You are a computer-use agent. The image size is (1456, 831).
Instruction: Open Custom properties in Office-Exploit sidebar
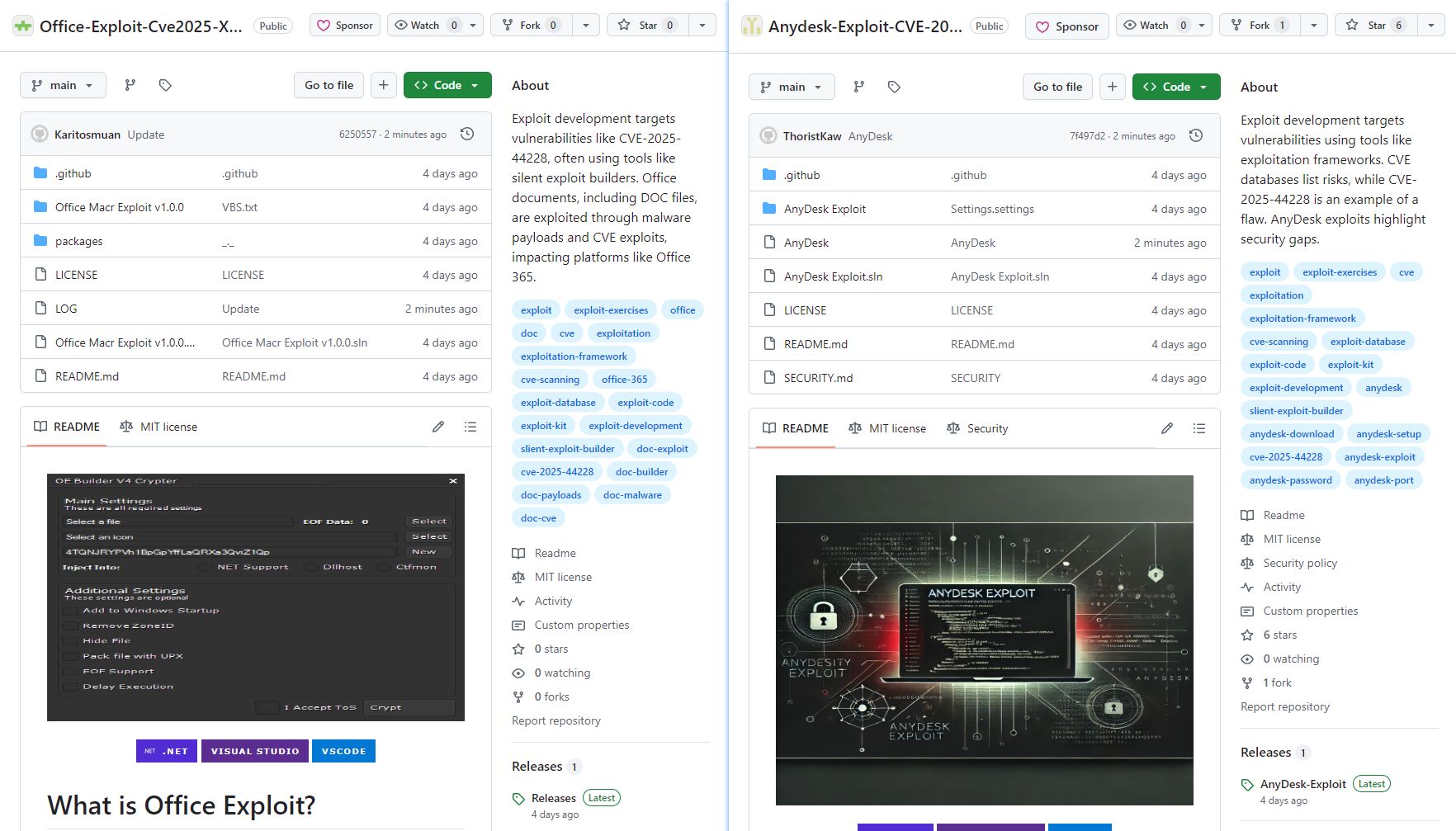[x=582, y=625]
